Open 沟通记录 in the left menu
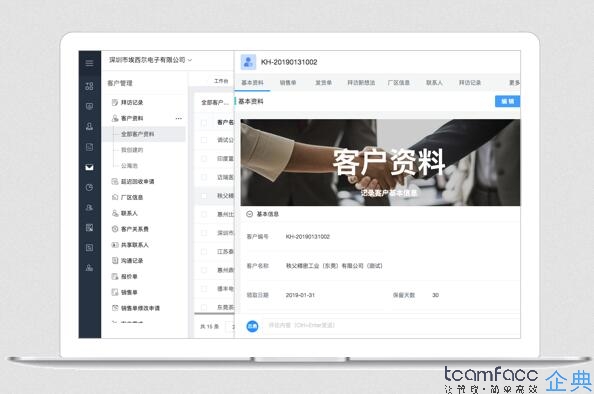Image resolution: width=594 pixels, height=394 pixels. pyautogui.click(x=132, y=260)
